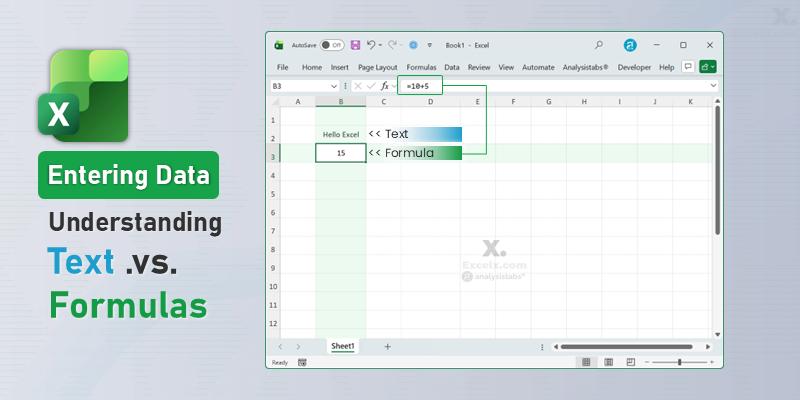Add a new sheet with plus button
Screen dimensions: 800x400
click(387, 347)
